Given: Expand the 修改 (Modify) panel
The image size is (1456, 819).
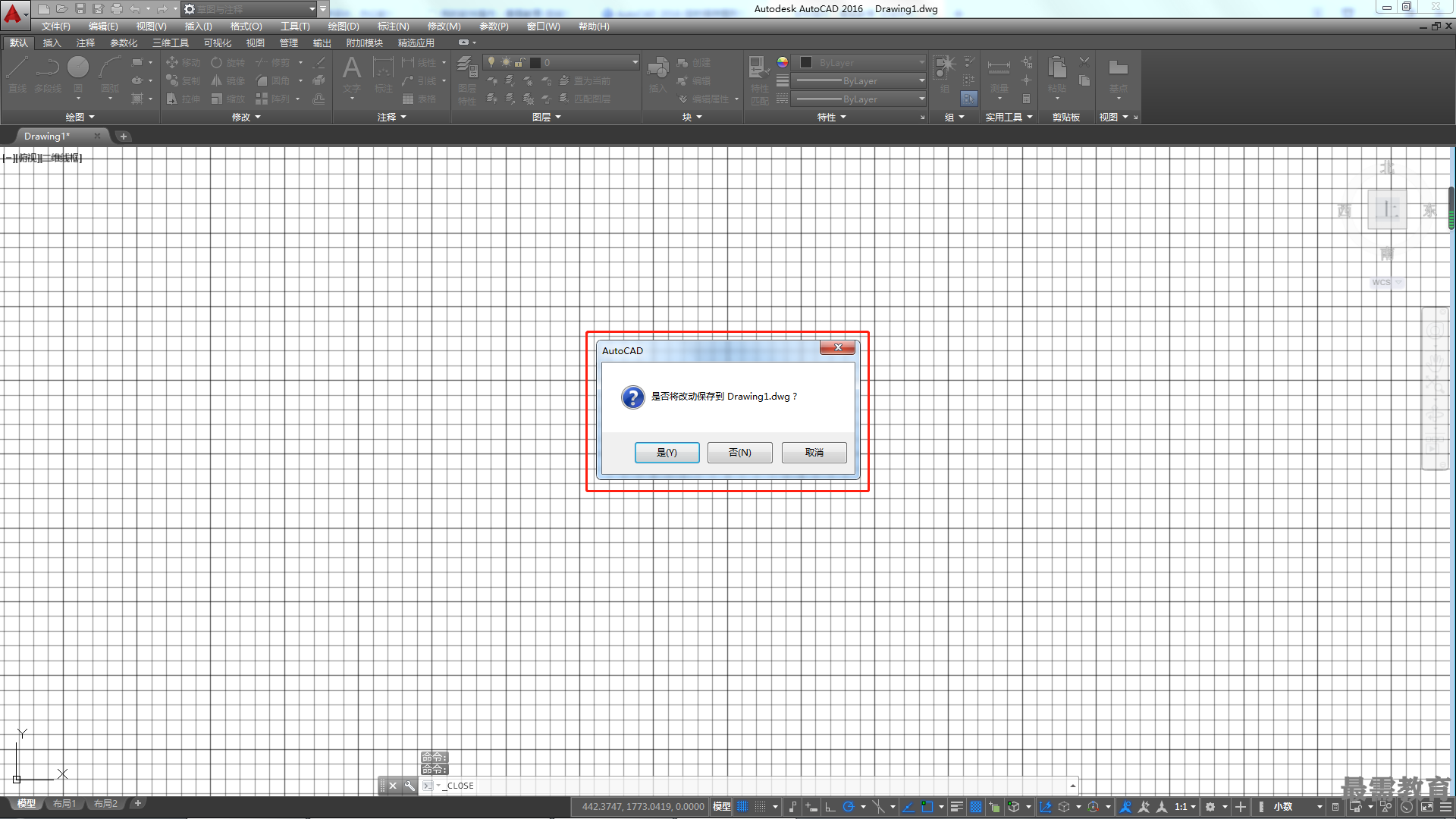Looking at the screenshot, I should click(246, 117).
